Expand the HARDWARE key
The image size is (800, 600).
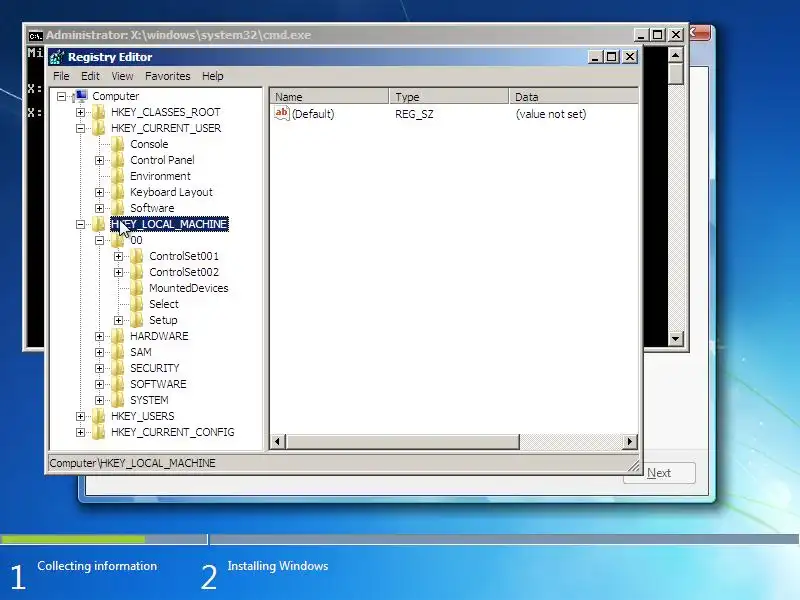tap(99, 336)
